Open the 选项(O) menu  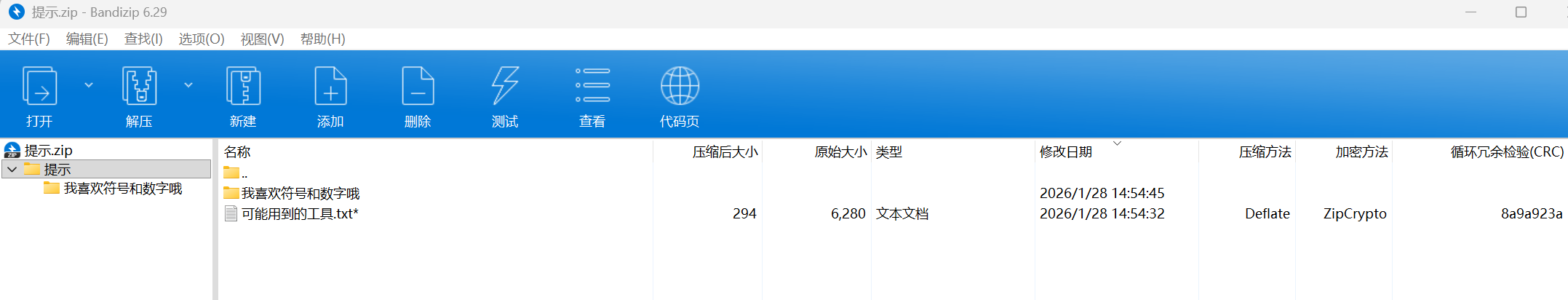202,39
